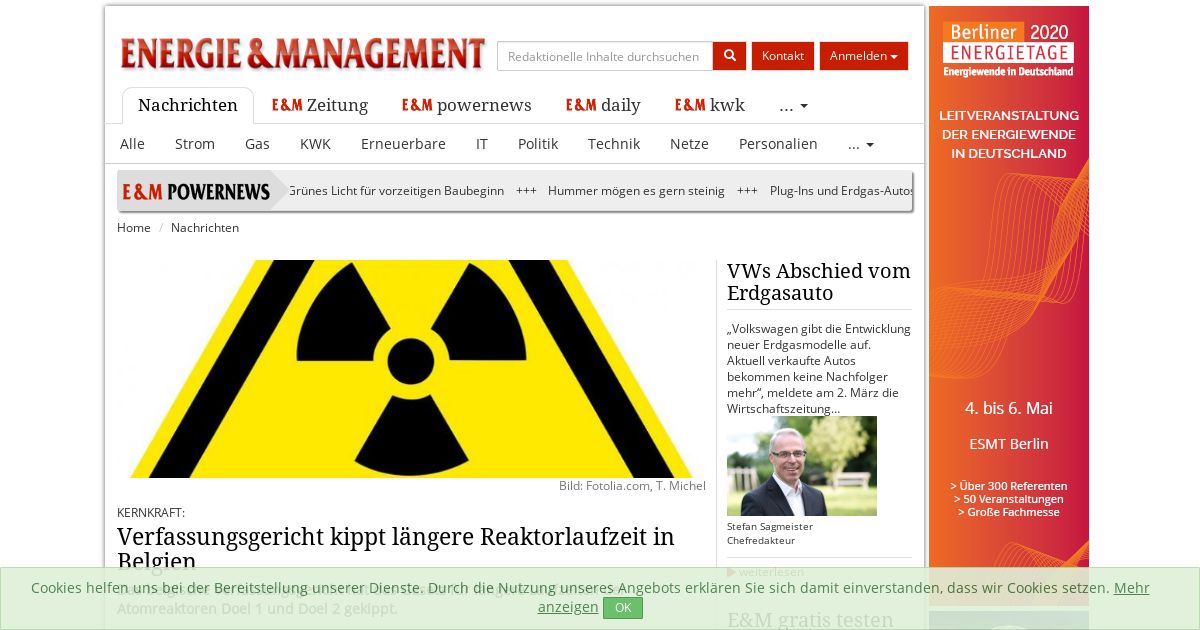This screenshot has width=1200, height=630.
Task: Open the radioactive warning sign article image
Action: (411, 369)
